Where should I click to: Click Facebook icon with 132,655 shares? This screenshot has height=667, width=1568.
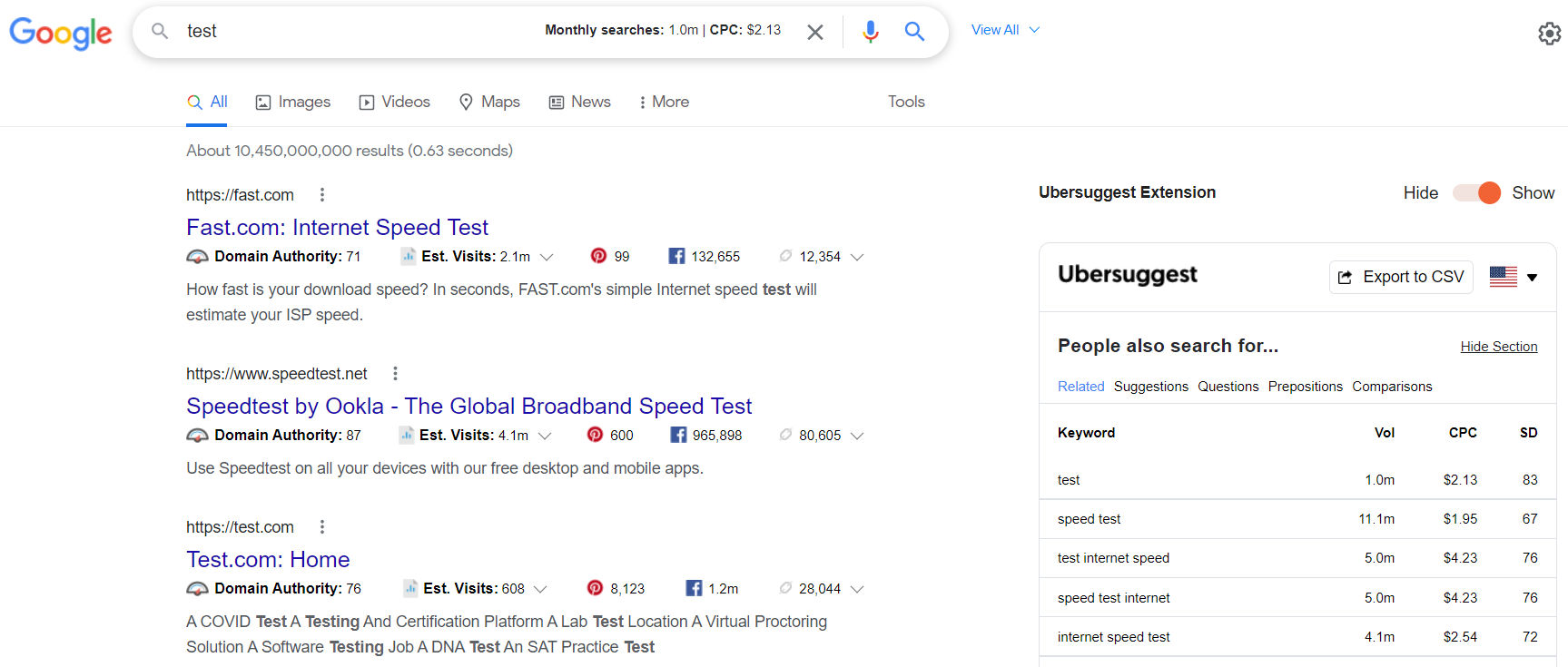coord(676,256)
